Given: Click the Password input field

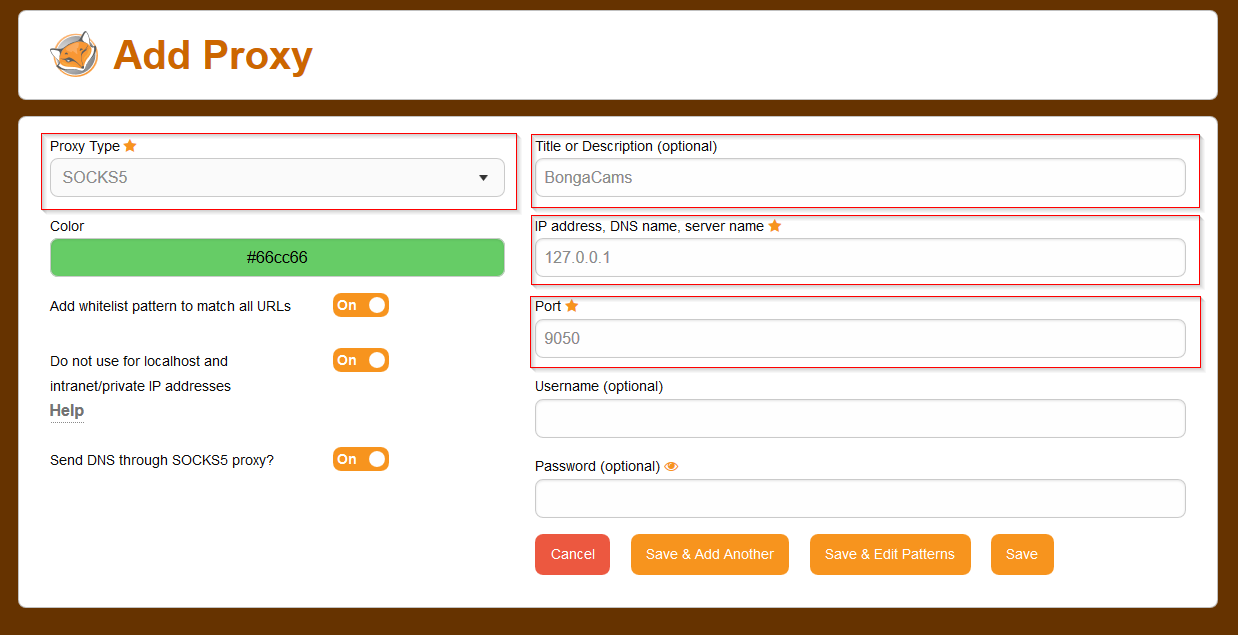Looking at the screenshot, I should tap(860, 499).
